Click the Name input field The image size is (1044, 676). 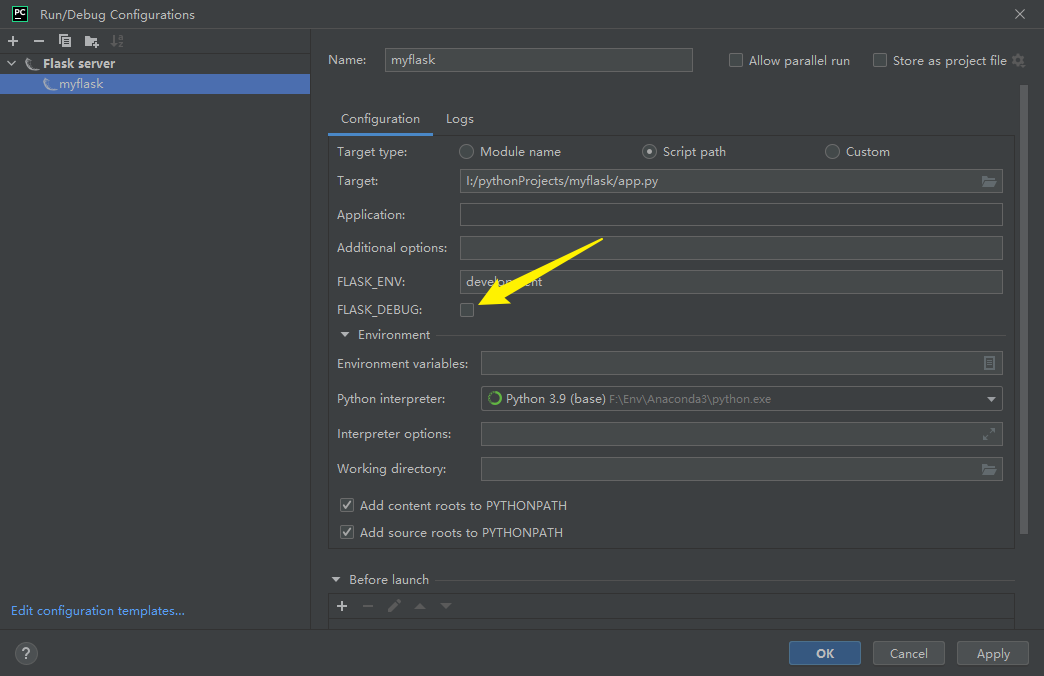pyautogui.click(x=539, y=60)
